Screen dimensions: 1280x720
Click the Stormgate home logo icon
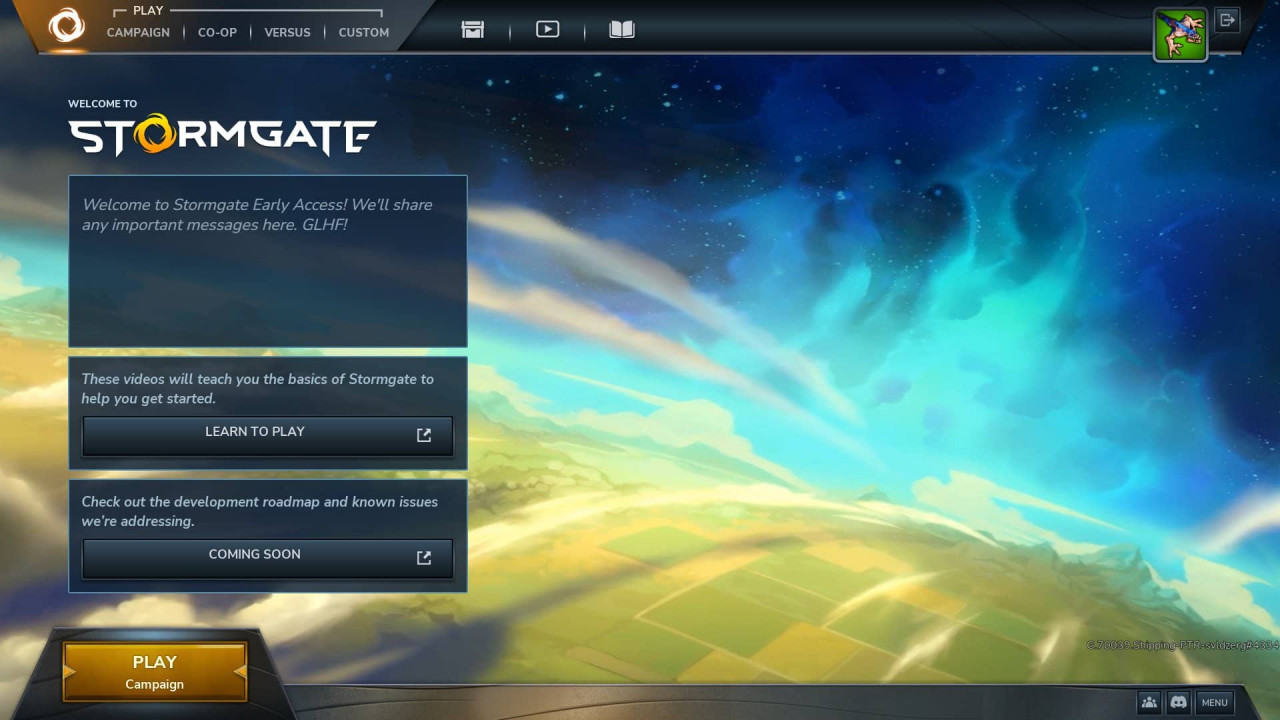tap(67, 26)
